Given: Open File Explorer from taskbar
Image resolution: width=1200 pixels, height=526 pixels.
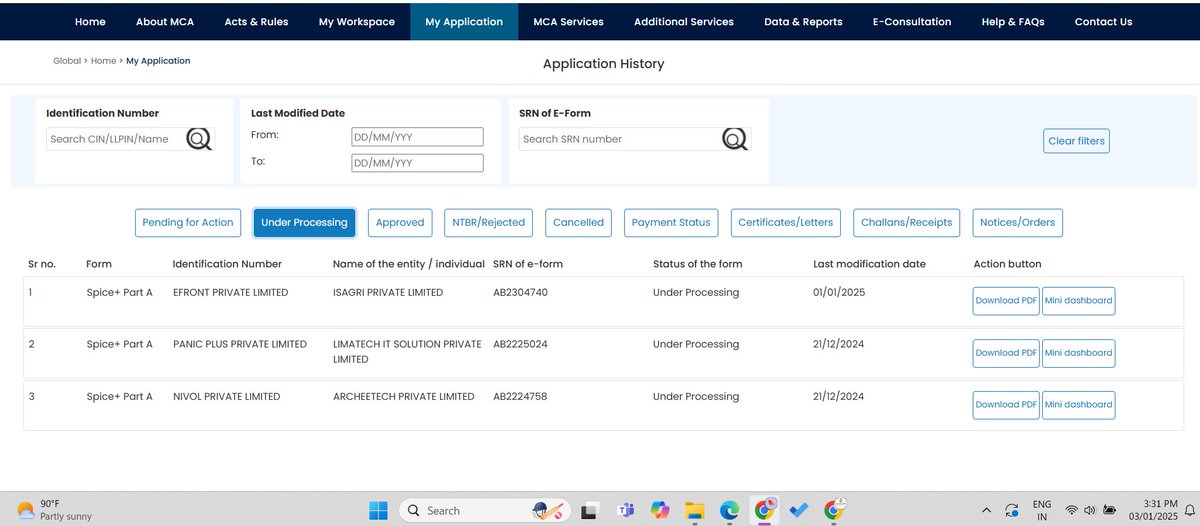Looking at the screenshot, I should pyautogui.click(x=695, y=510).
